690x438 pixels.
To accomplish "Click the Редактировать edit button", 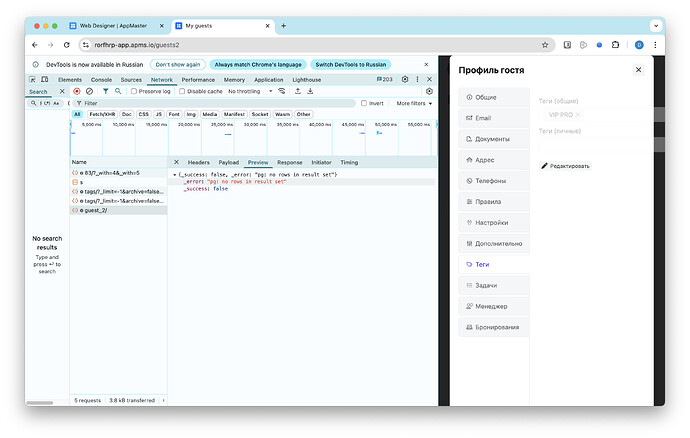I will [565, 166].
